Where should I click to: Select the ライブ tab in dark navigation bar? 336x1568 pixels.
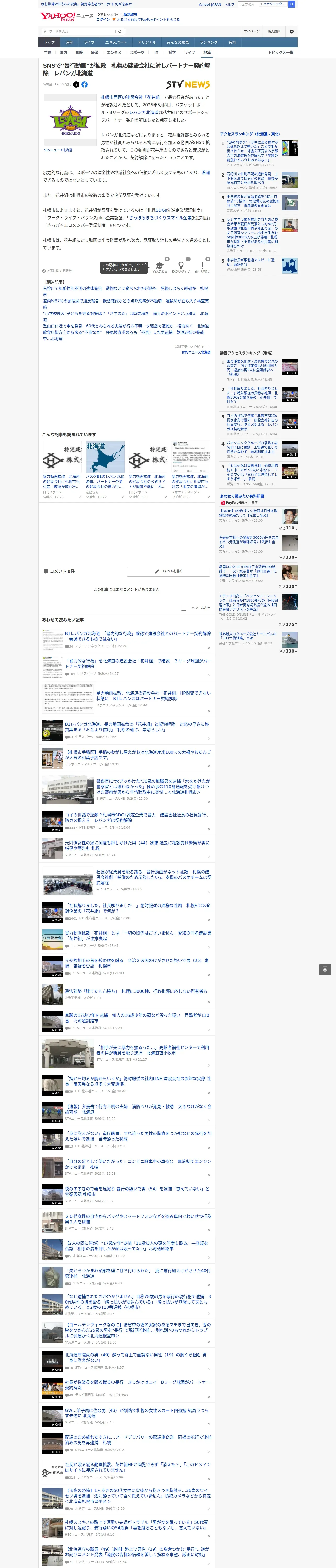point(89,43)
